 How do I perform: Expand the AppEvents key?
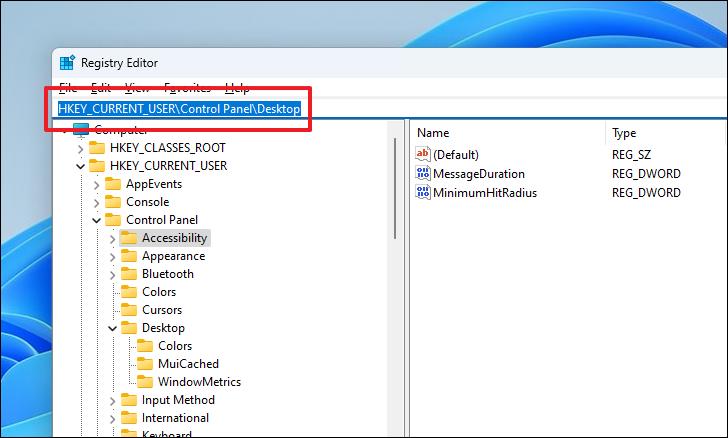[97, 185]
